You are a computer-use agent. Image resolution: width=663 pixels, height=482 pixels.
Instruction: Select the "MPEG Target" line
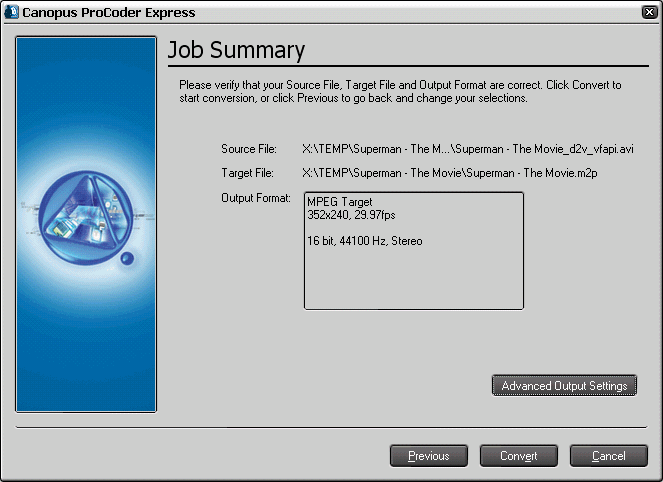(340, 202)
